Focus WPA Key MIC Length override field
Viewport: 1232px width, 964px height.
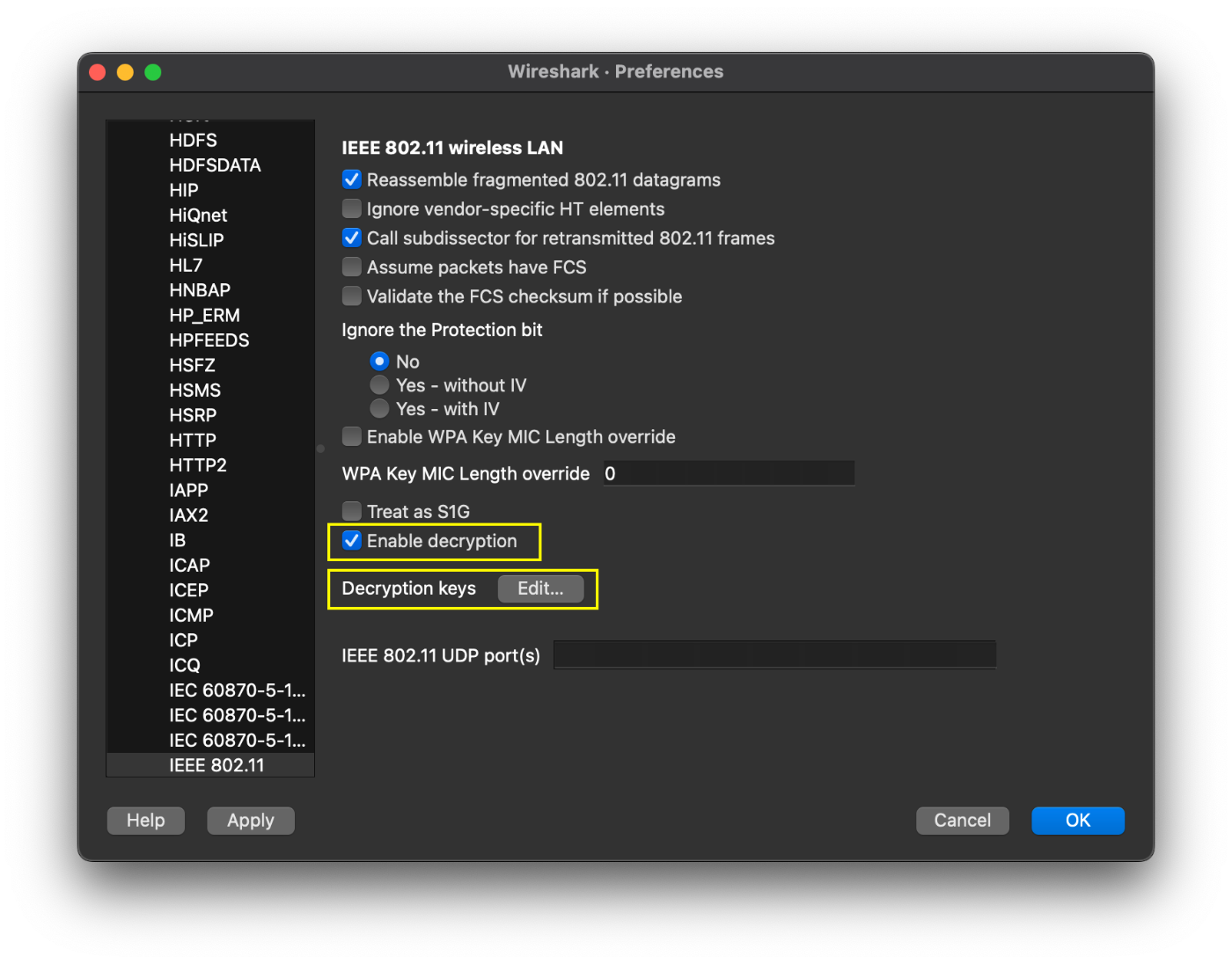click(729, 473)
